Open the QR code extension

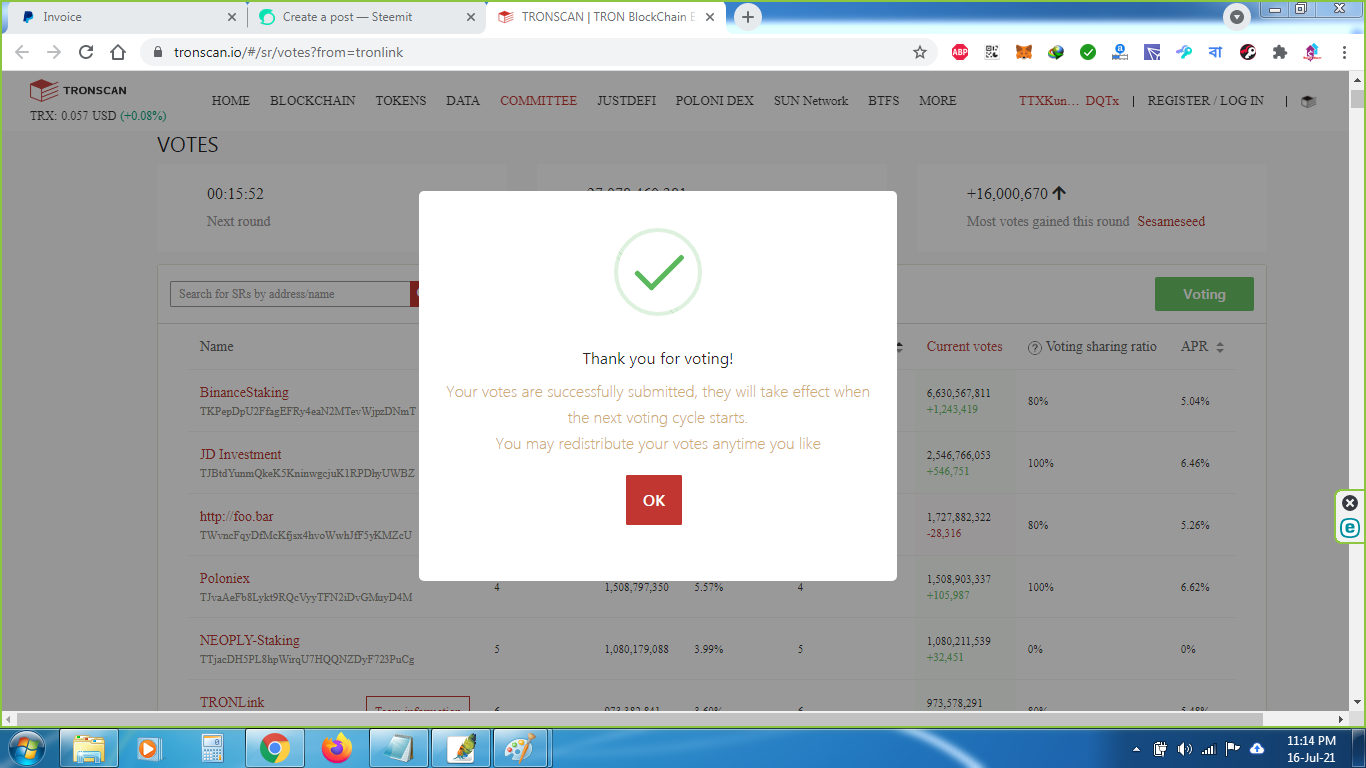coord(992,52)
